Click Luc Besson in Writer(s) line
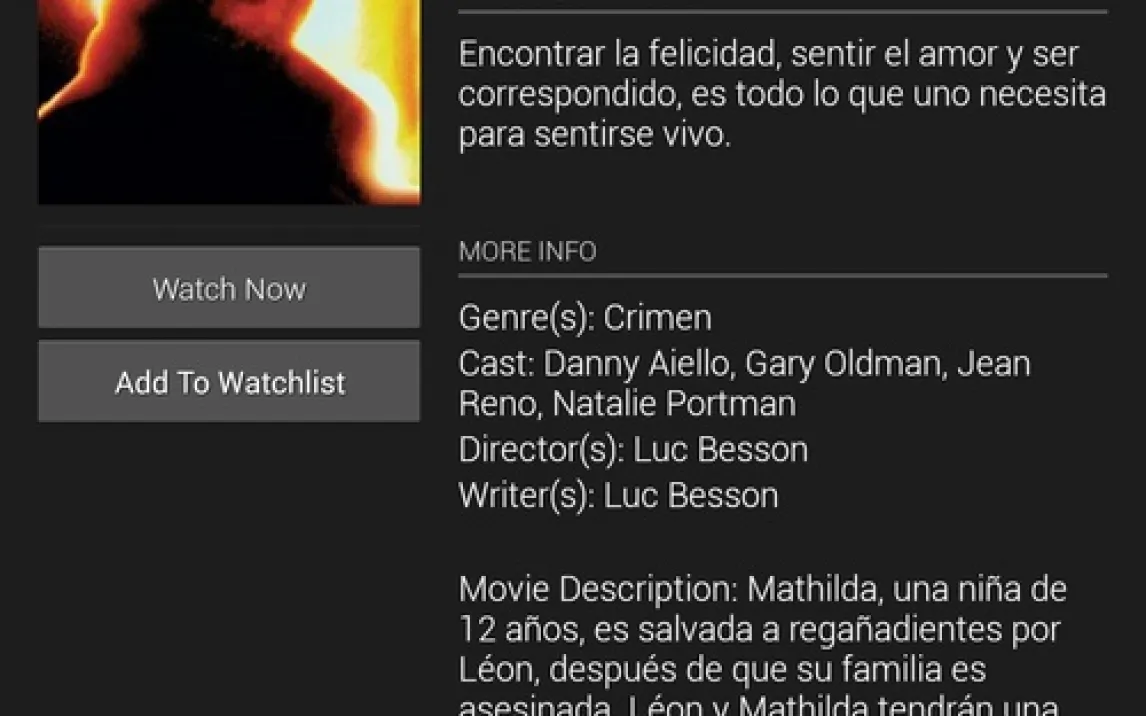 tap(691, 496)
